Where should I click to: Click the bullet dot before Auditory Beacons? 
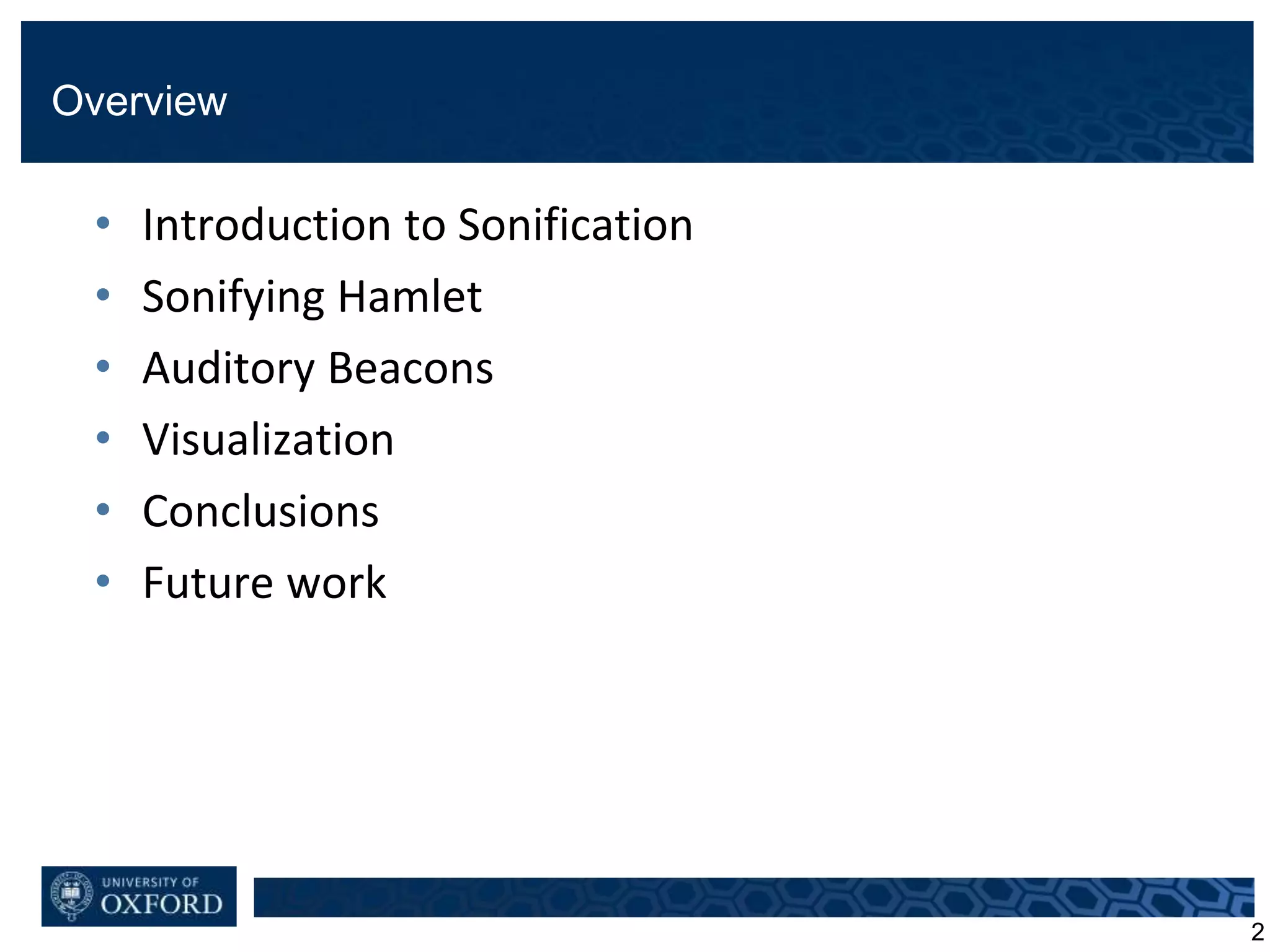[x=103, y=366]
